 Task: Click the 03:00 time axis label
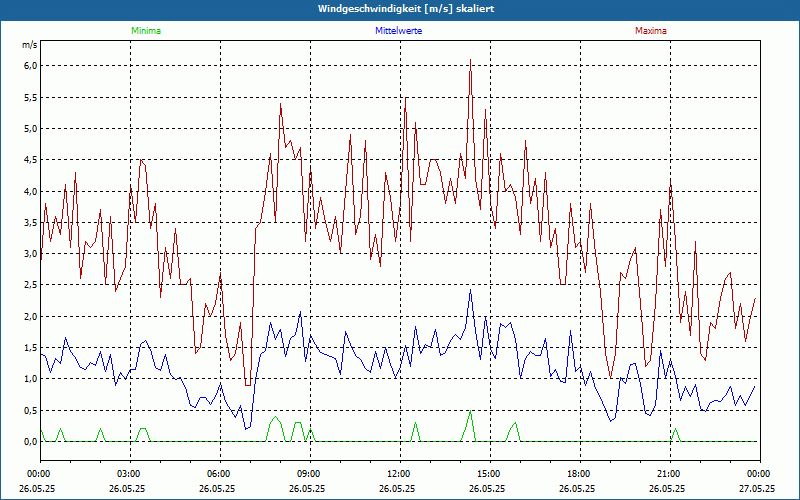(x=129, y=474)
